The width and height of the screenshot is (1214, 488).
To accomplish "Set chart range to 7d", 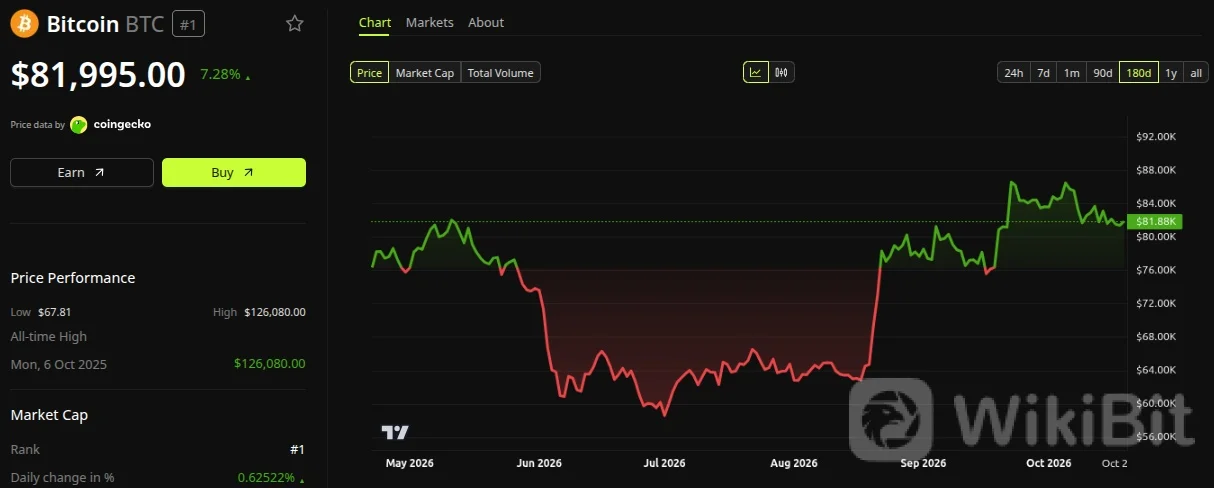I will (1043, 72).
